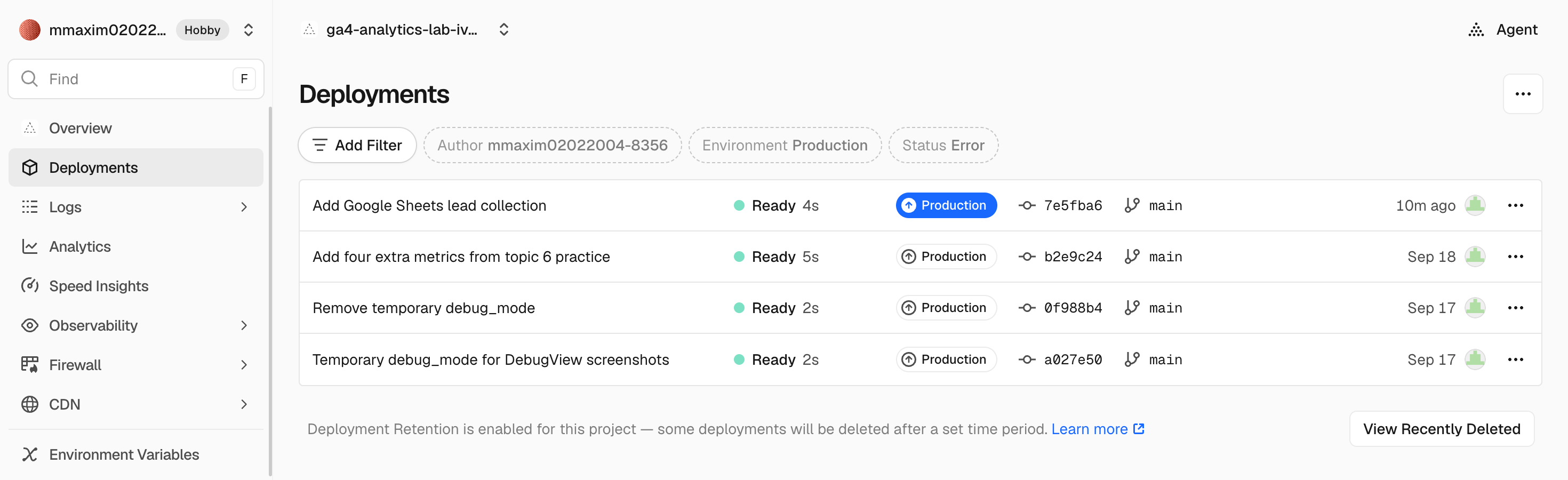Click the Hobby plan badge
This screenshot has width=1568, height=480.
point(202,30)
